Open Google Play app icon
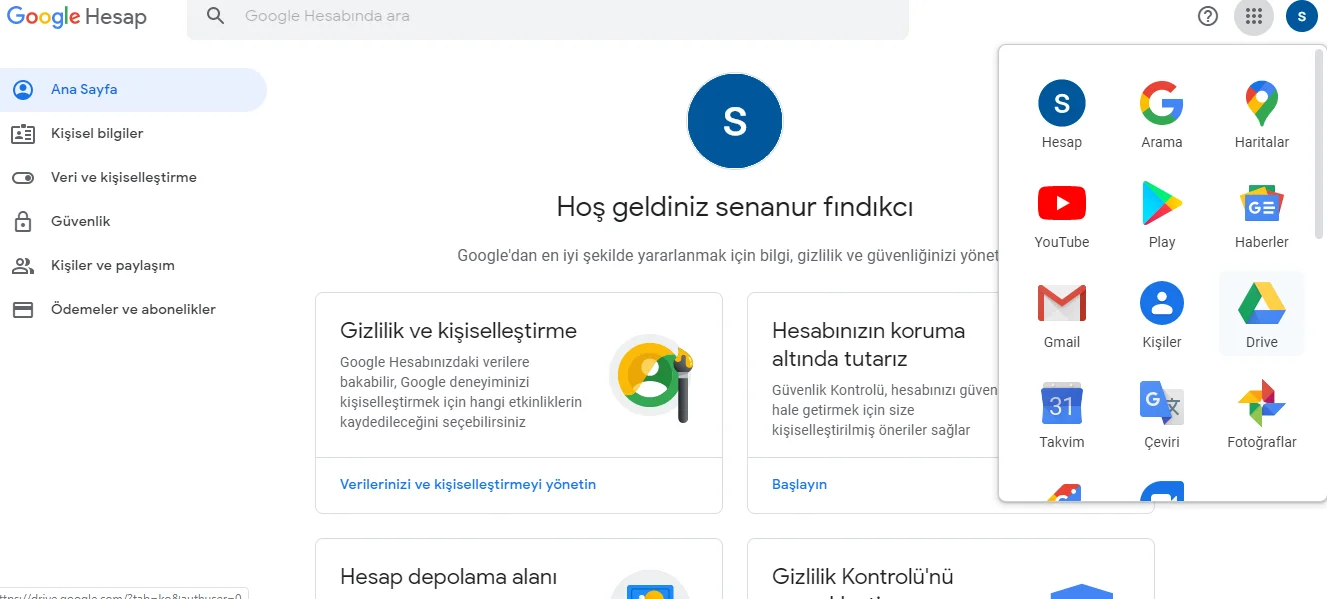 click(1161, 214)
